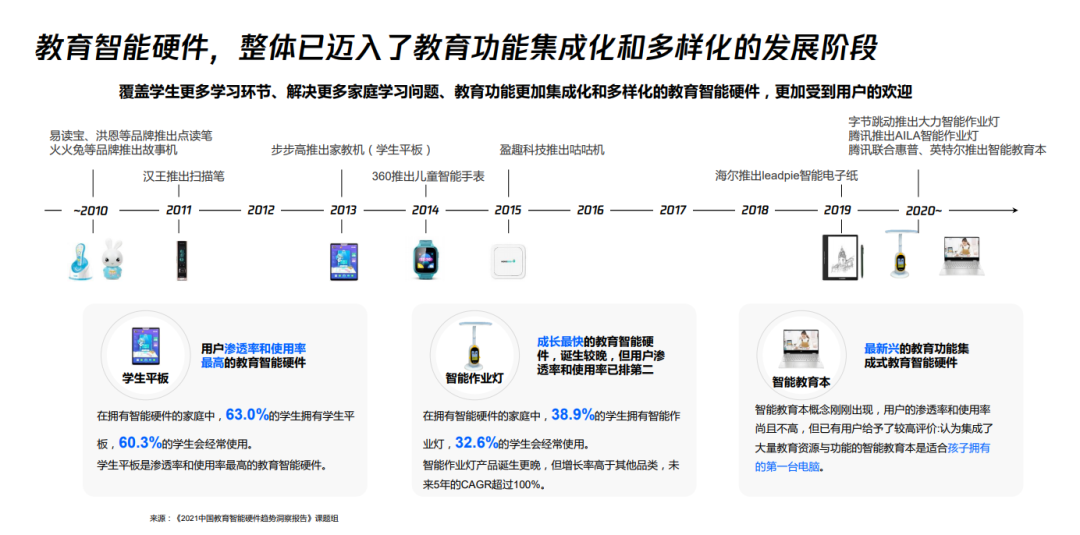Click the 60.3% figure
The height and width of the screenshot is (535, 1080).
[140, 441]
